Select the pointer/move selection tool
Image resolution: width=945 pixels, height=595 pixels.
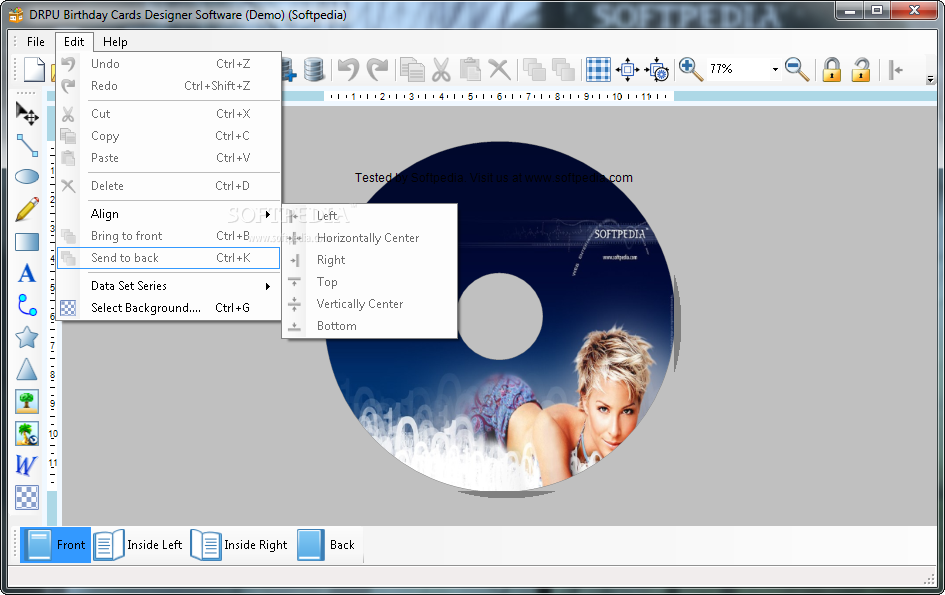27,113
